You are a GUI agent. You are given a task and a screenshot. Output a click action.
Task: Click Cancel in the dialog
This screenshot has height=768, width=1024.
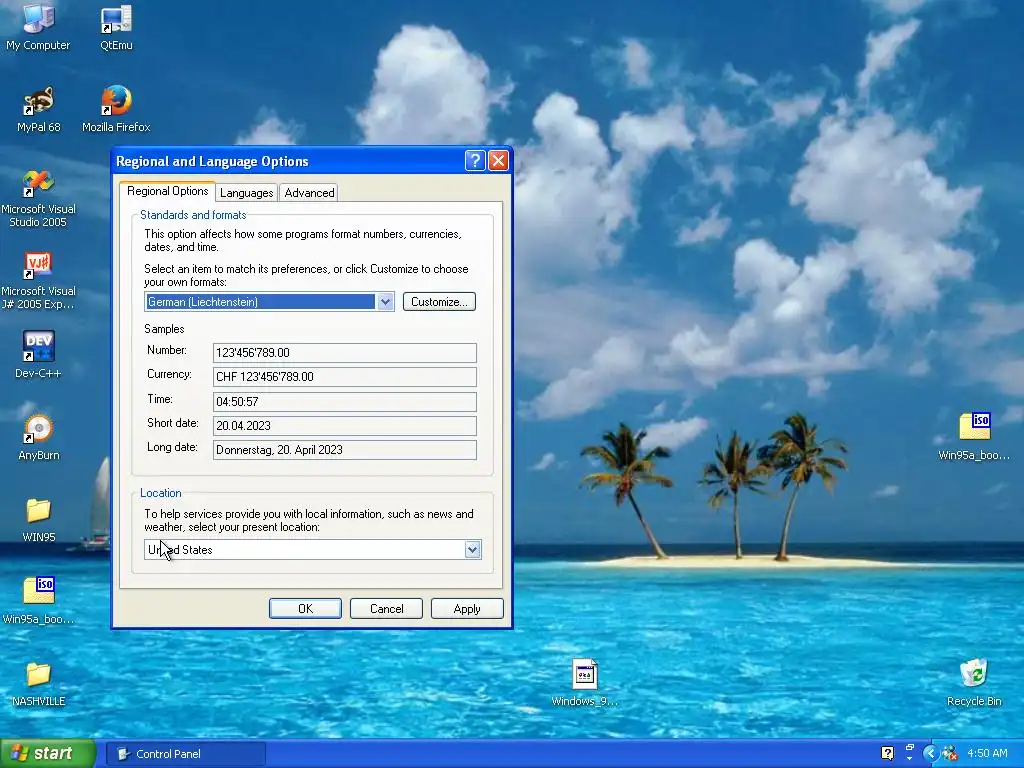click(x=386, y=609)
